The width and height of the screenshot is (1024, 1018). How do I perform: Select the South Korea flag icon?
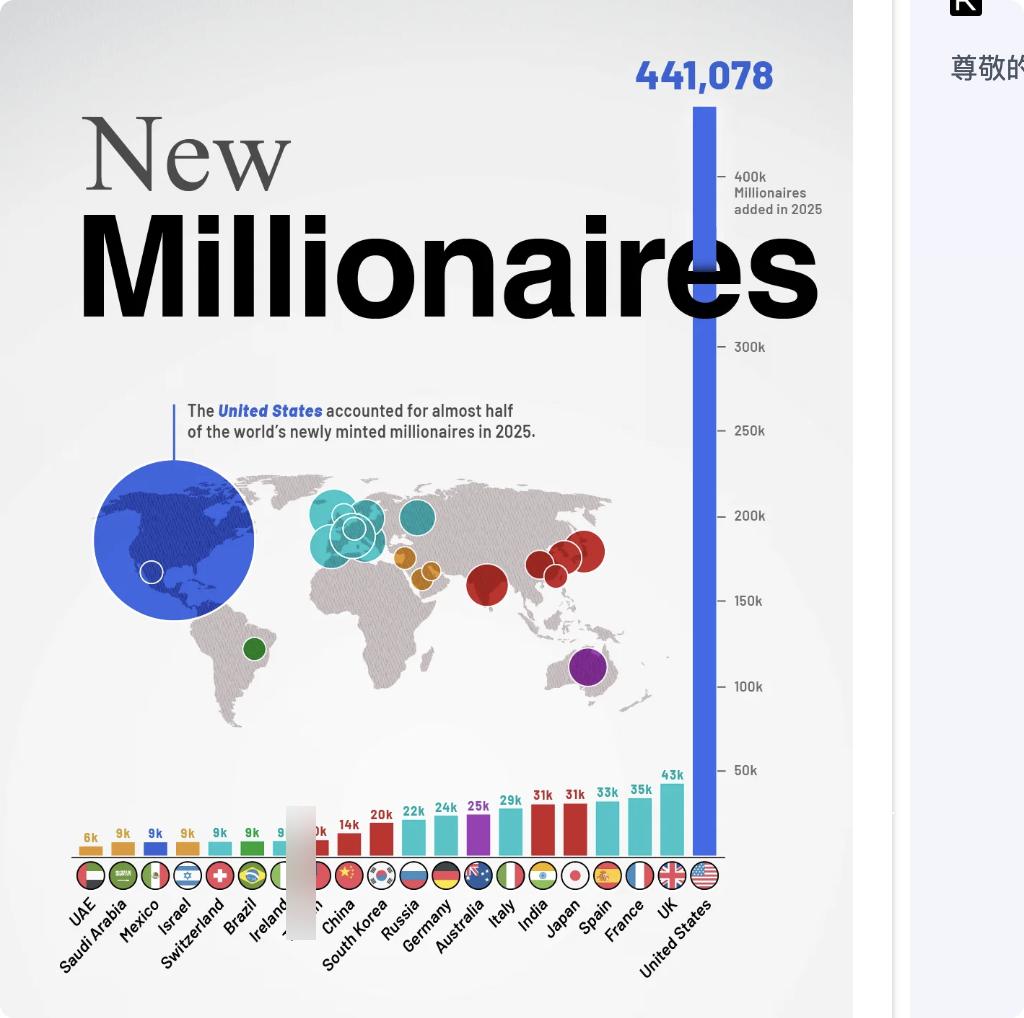point(381,876)
